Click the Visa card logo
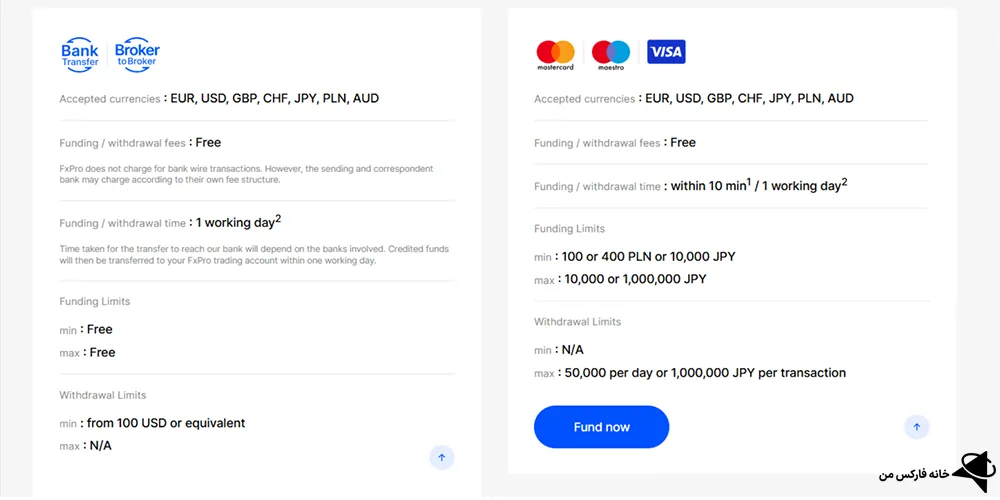Screen dimensions: 1000x500 click(x=666, y=52)
